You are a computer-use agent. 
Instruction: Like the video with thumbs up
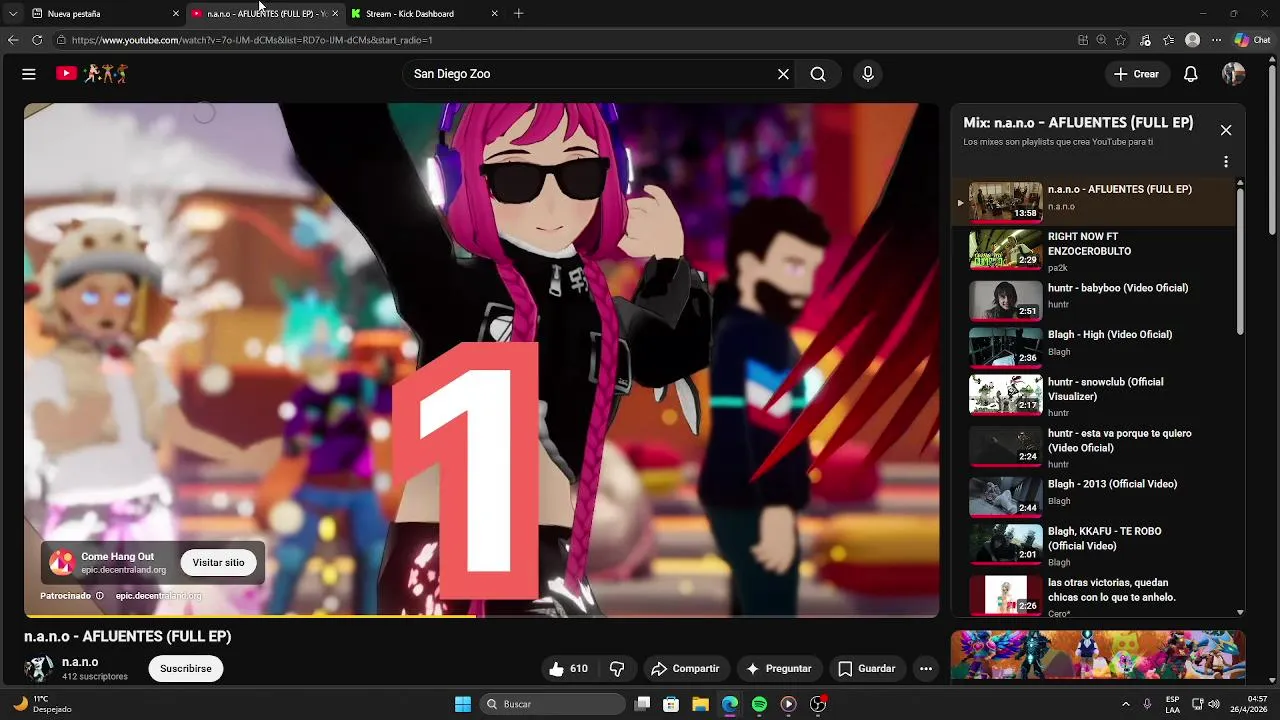[568, 669]
